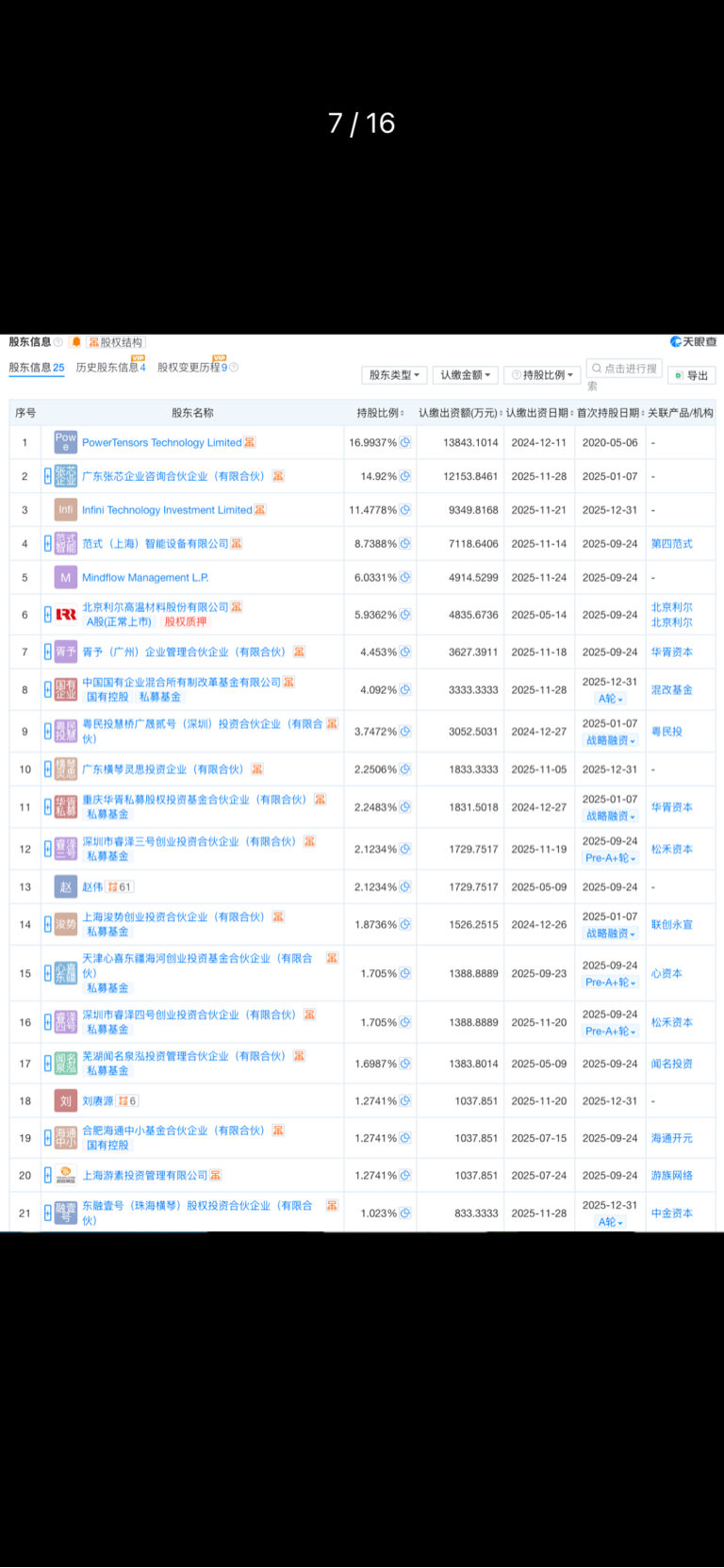Click the pie chart icon beside 6.0331%

[405, 577]
